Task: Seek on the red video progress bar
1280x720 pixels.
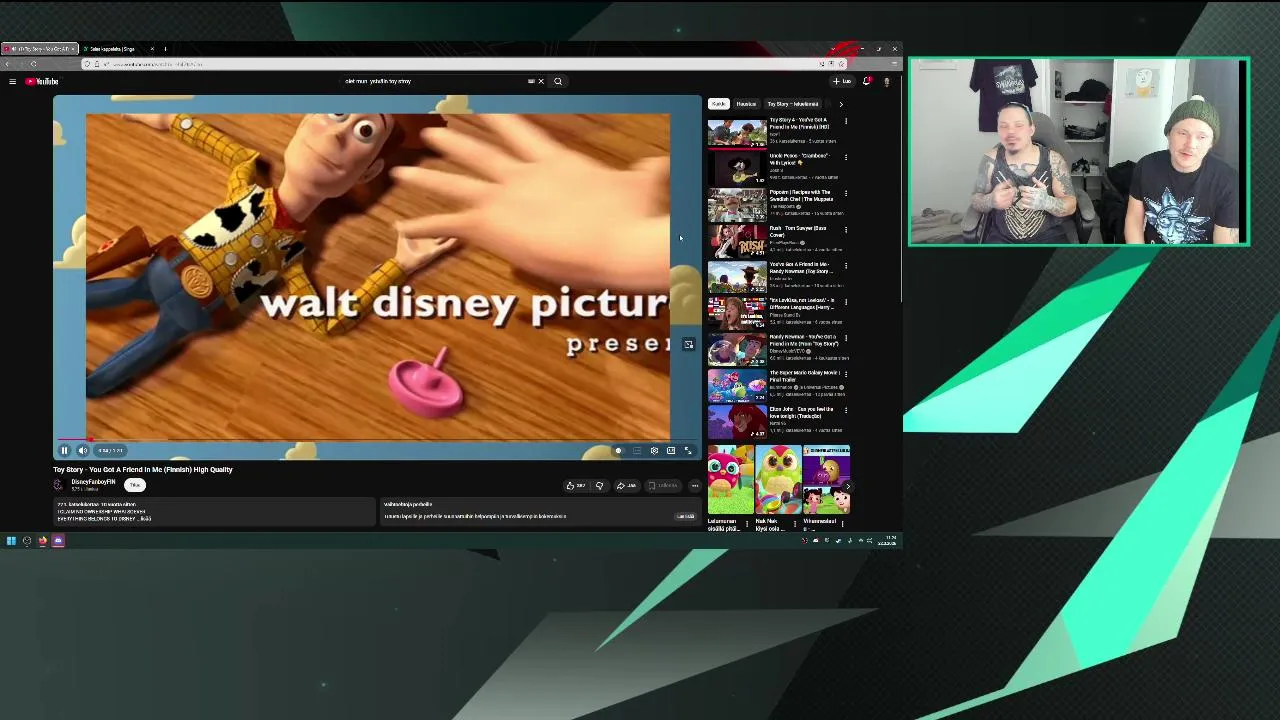Action: (x=378, y=439)
